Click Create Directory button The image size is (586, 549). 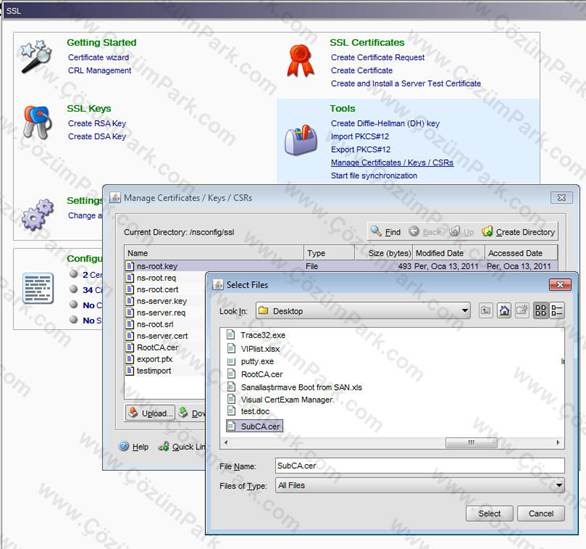click(519, 232)
